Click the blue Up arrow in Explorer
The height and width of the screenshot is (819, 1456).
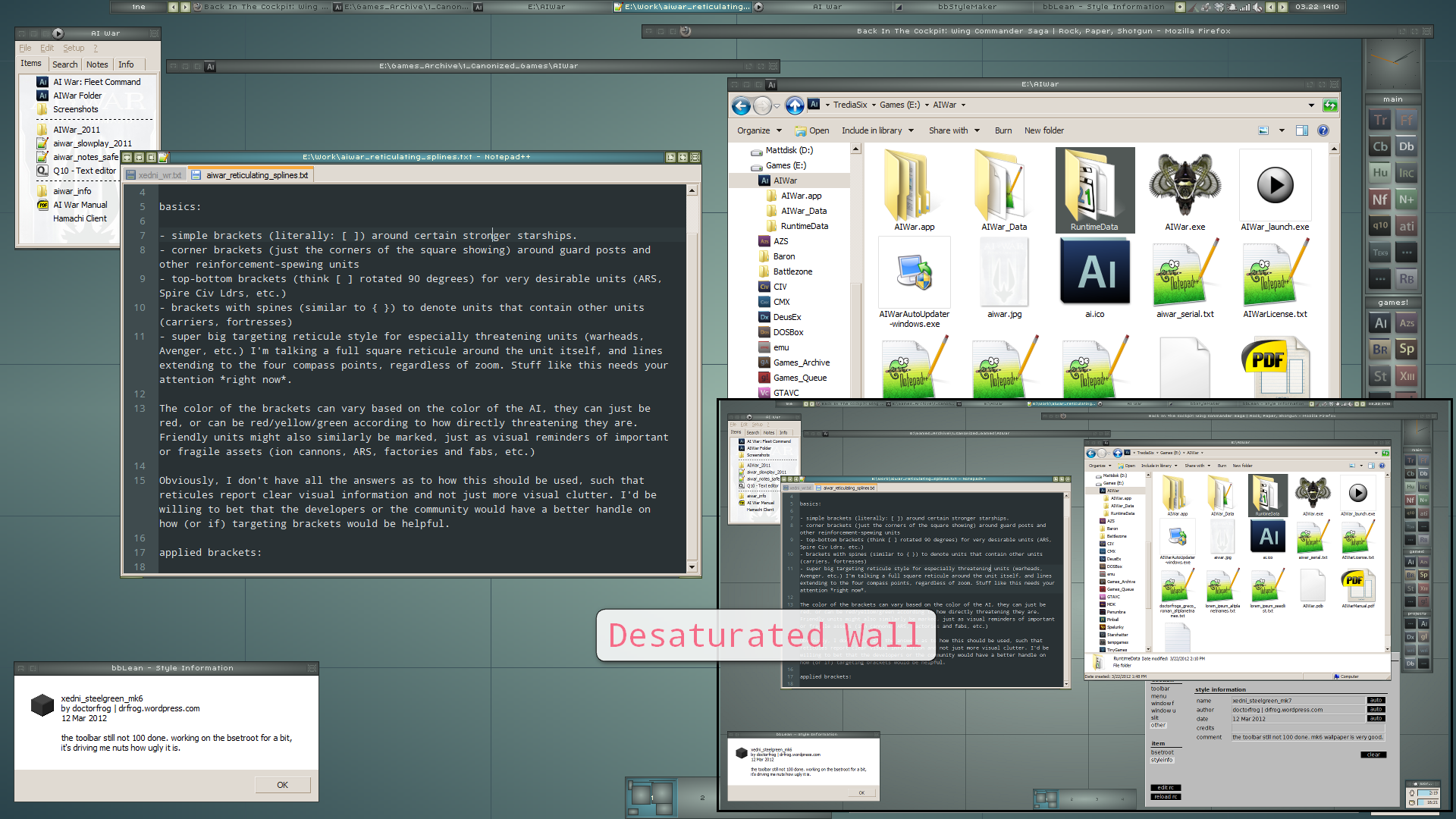tap(794, 105)
